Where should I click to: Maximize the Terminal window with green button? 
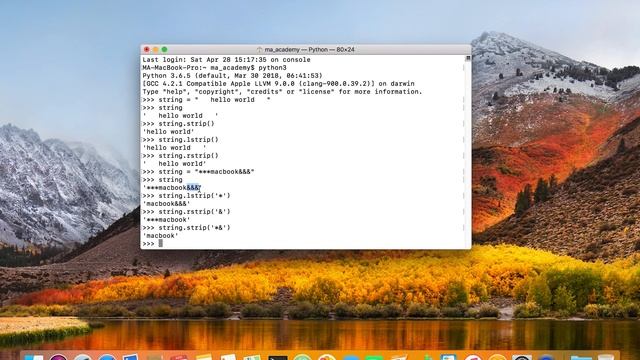click(x=164, y=49)
